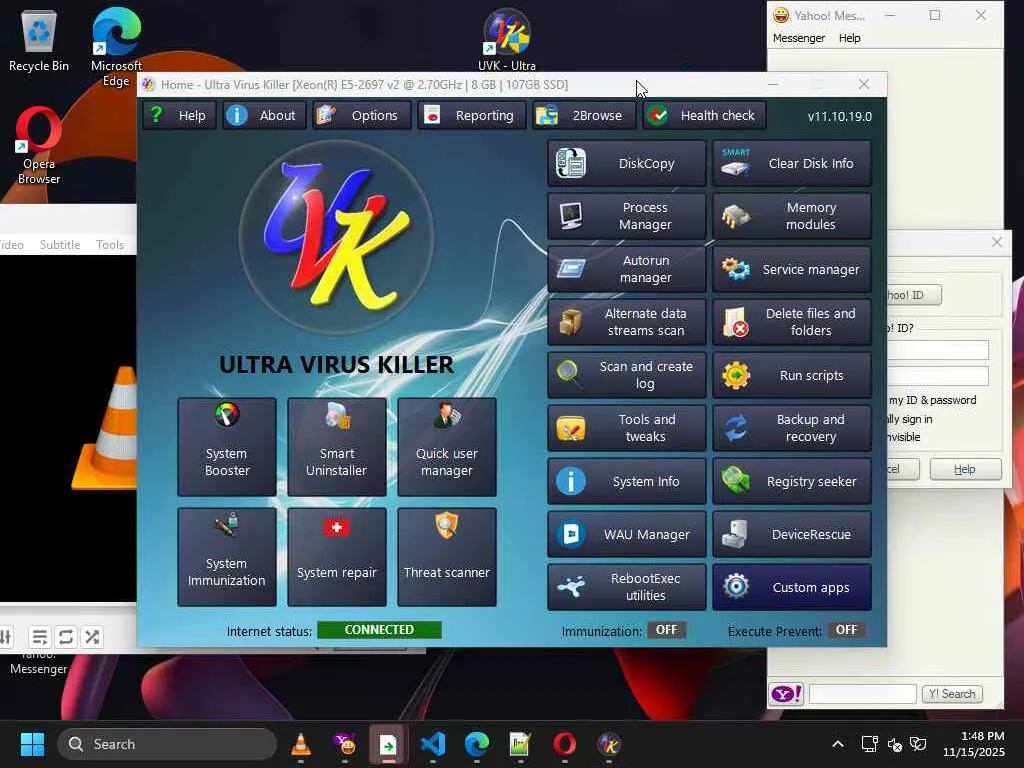Open Backup and recovery
Screen dimensions: 1024x768
(x=792, y=428)
